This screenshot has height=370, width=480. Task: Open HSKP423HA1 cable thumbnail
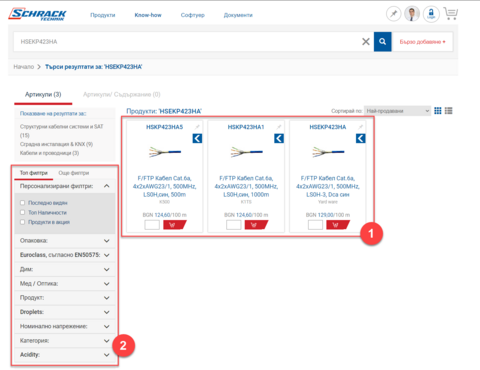246,152
